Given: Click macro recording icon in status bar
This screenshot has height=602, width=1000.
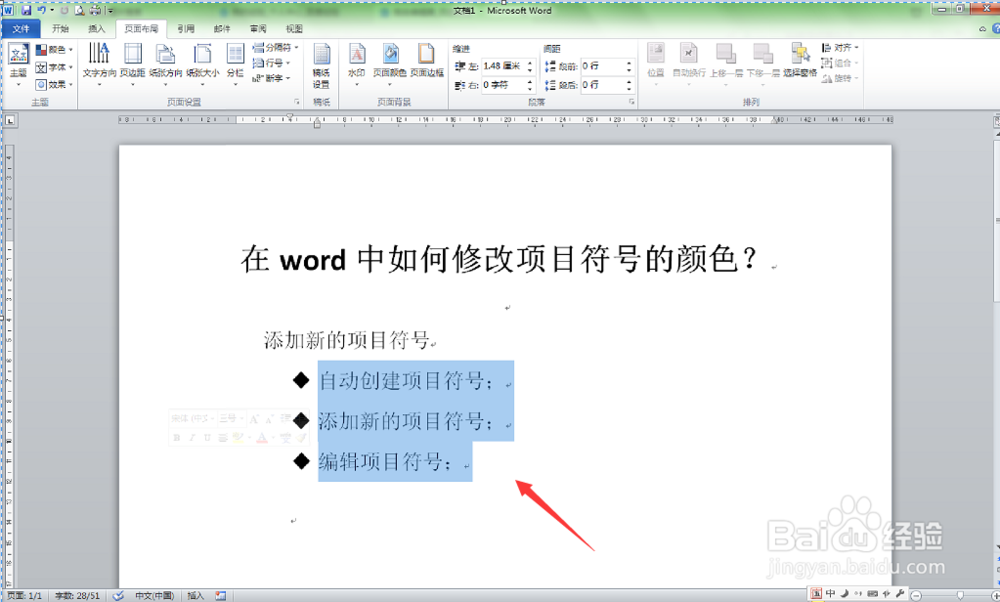Looking at the screenshot, I should point(221,596).
